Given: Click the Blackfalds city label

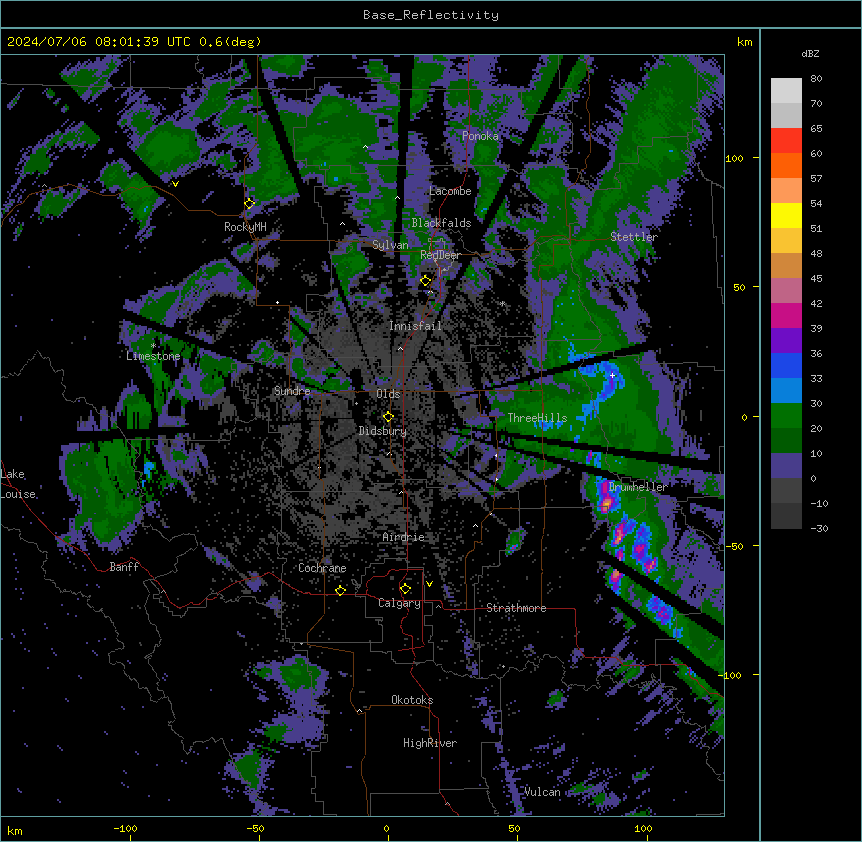Looking at the screenshot, I should pos(441,223).
